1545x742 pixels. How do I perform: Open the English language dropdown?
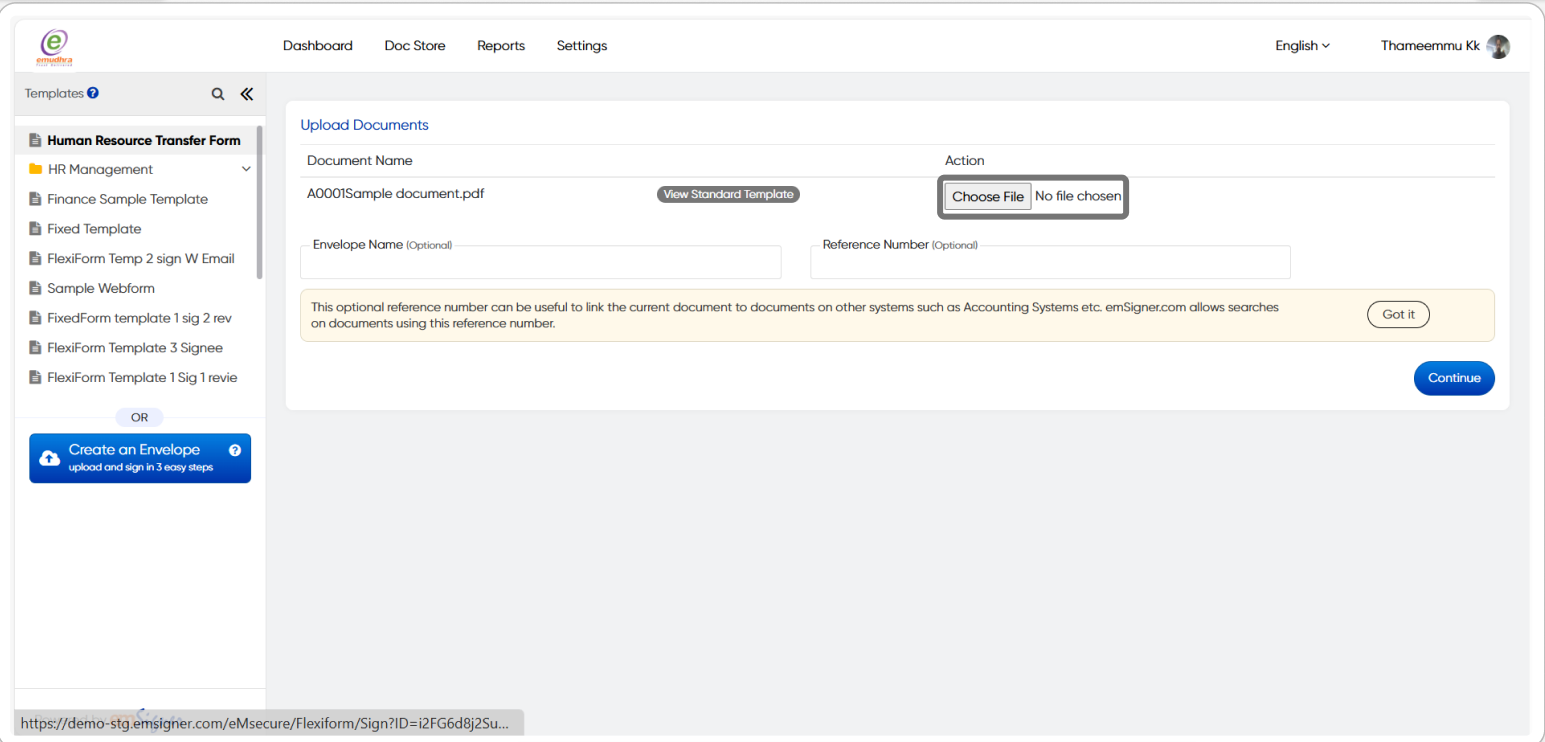1302,46
